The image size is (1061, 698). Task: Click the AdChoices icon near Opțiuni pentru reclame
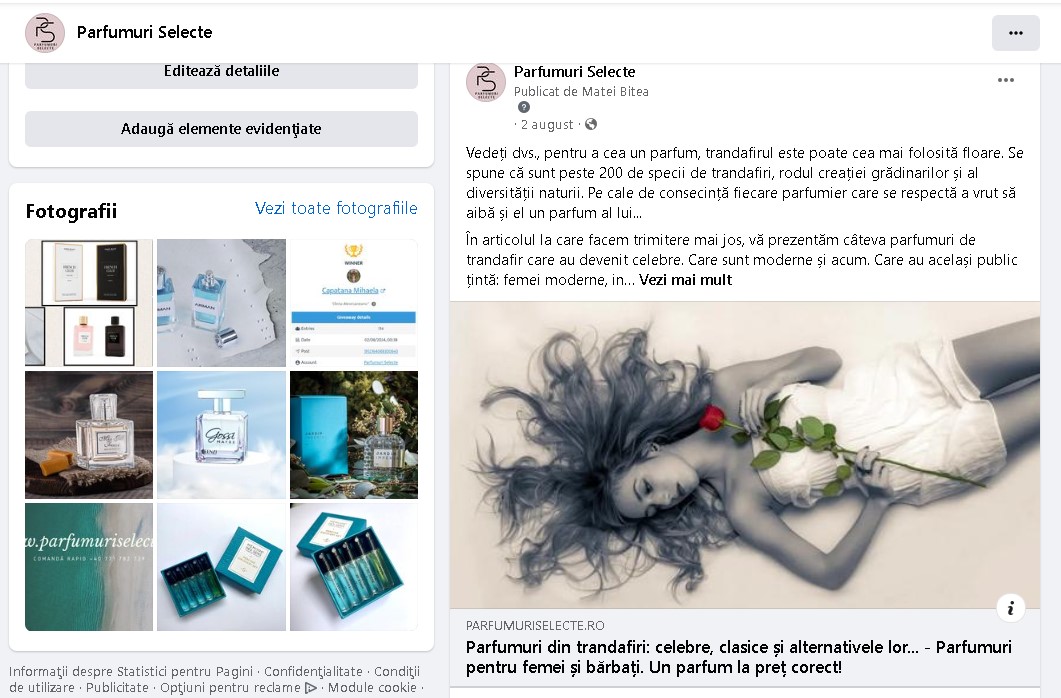(x=311, y=688)
